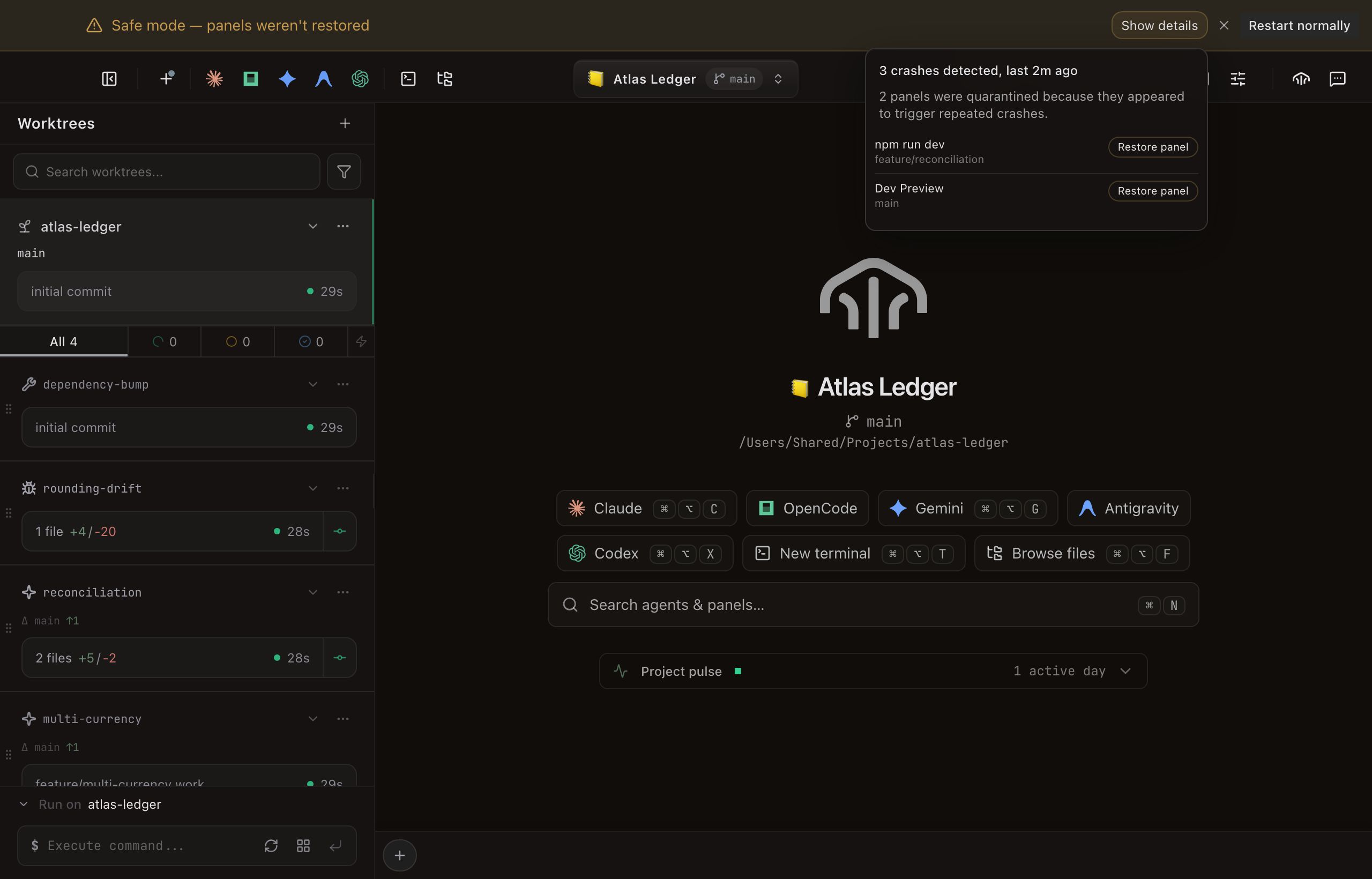Image resolution: width=1372 pixels, height=879 pixels.
Task: Click Restart normally
Action: 1299,25
